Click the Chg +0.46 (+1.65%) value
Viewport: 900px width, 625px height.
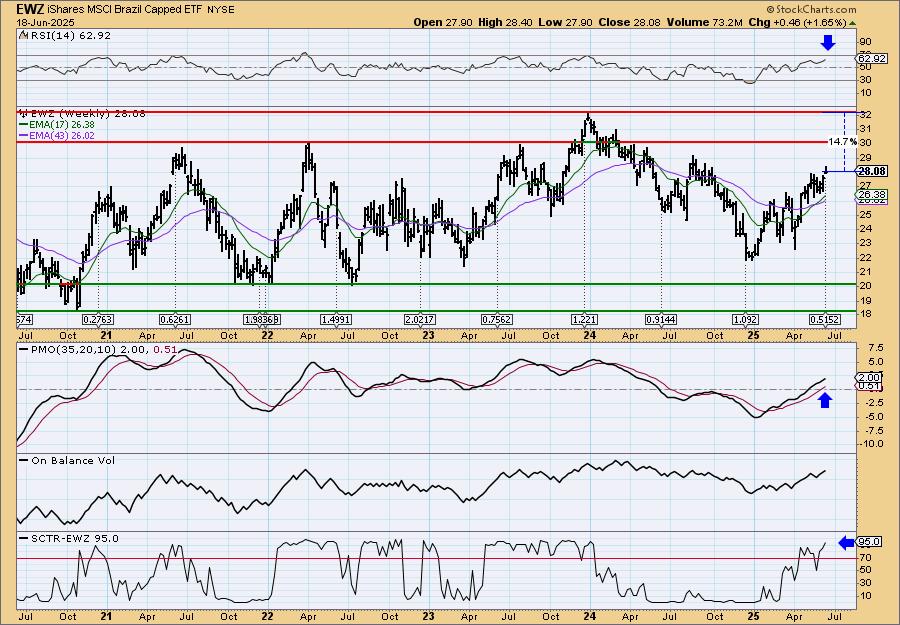click(797, 22)
